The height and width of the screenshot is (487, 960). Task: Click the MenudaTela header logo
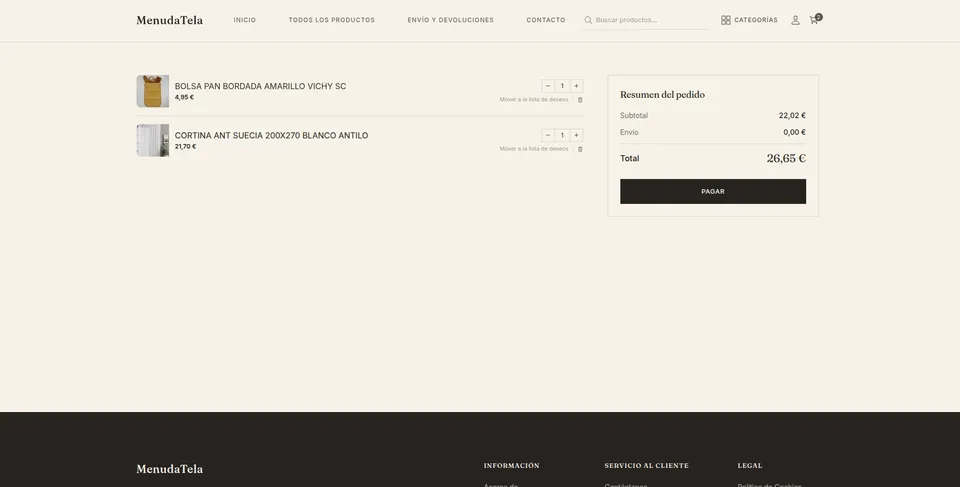coord(170,20)
